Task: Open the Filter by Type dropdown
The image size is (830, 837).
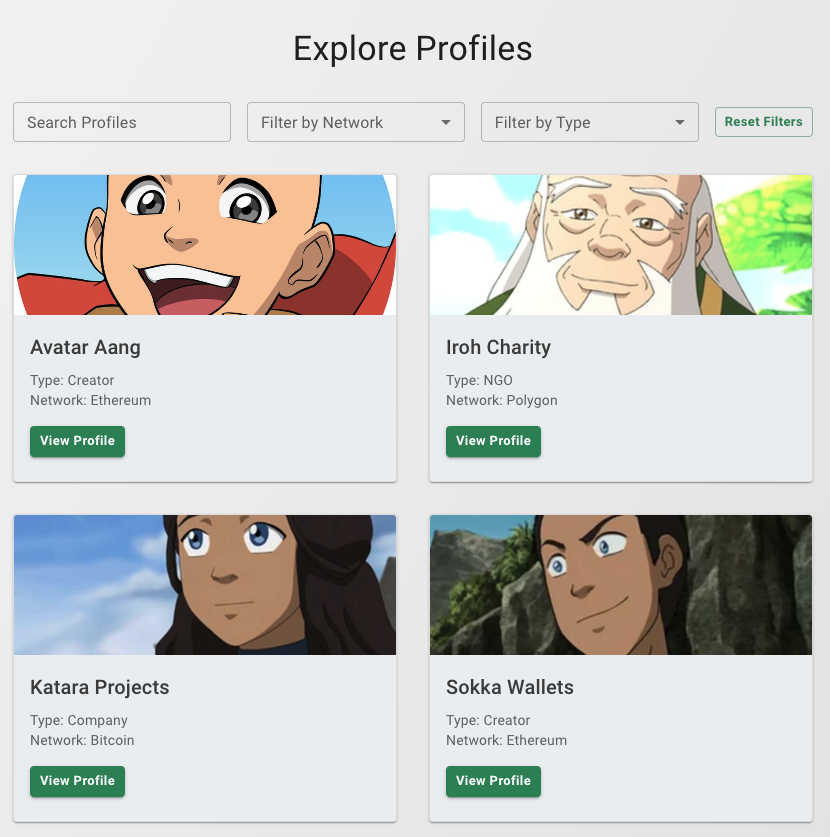Action: [x=589, y=122]
